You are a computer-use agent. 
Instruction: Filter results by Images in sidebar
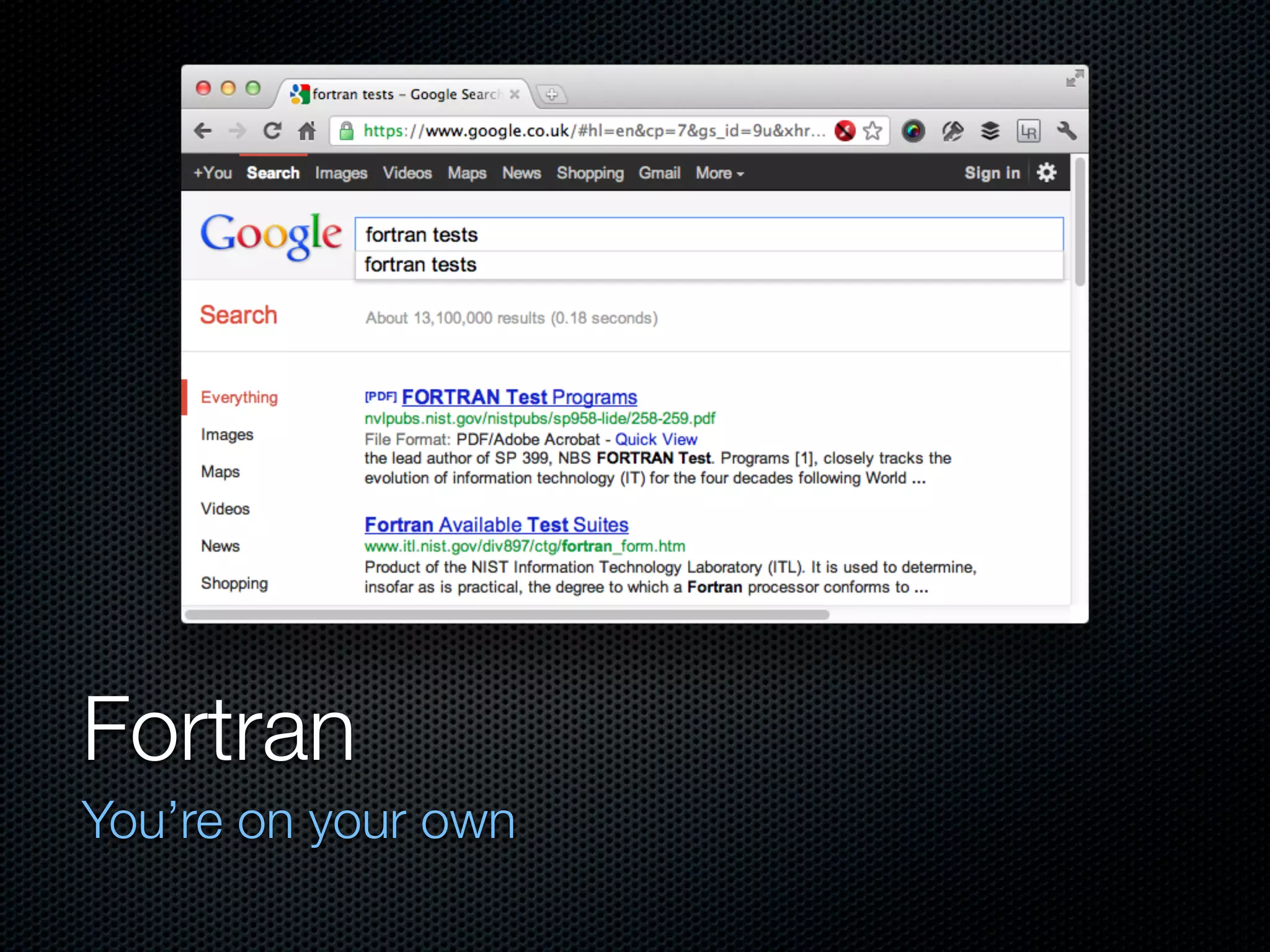227,434
